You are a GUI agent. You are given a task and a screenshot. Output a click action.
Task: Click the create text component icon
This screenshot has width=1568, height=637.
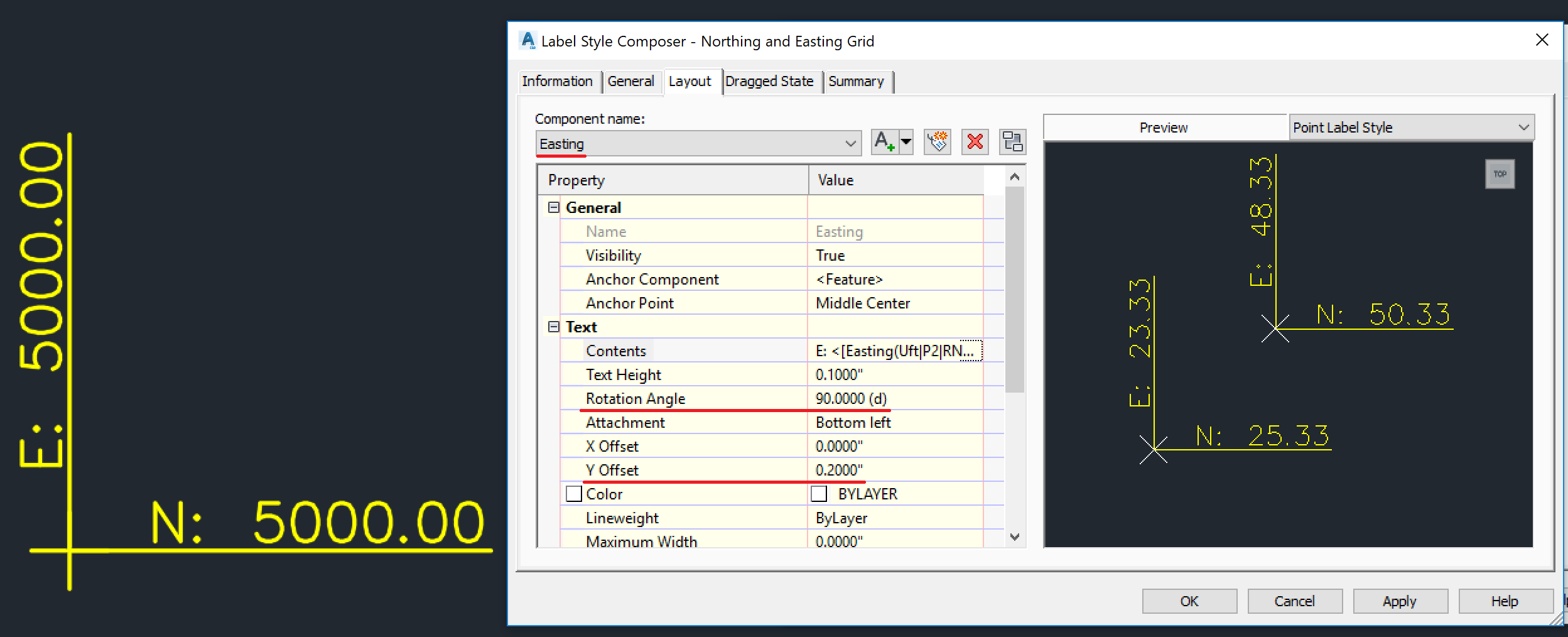pyautogui.click(x=885, y=142)
